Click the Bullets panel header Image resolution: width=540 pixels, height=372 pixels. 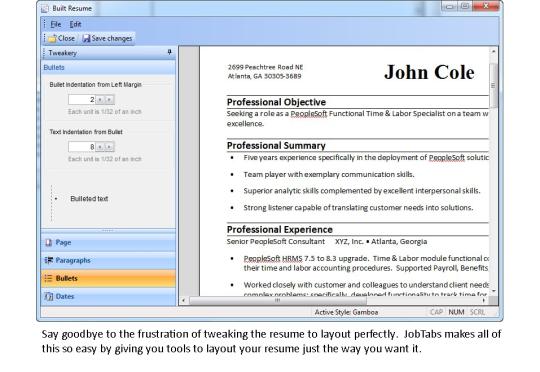108,68
